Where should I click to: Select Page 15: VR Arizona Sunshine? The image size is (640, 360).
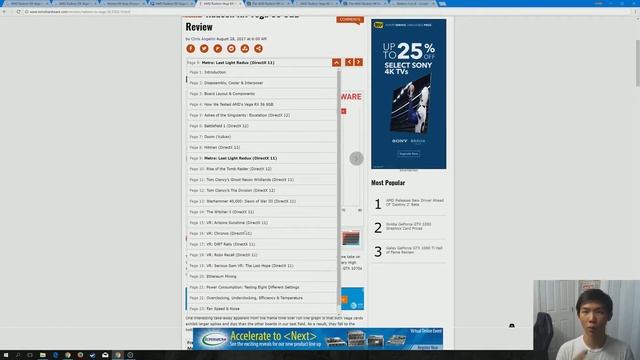[x=262, y=222]
